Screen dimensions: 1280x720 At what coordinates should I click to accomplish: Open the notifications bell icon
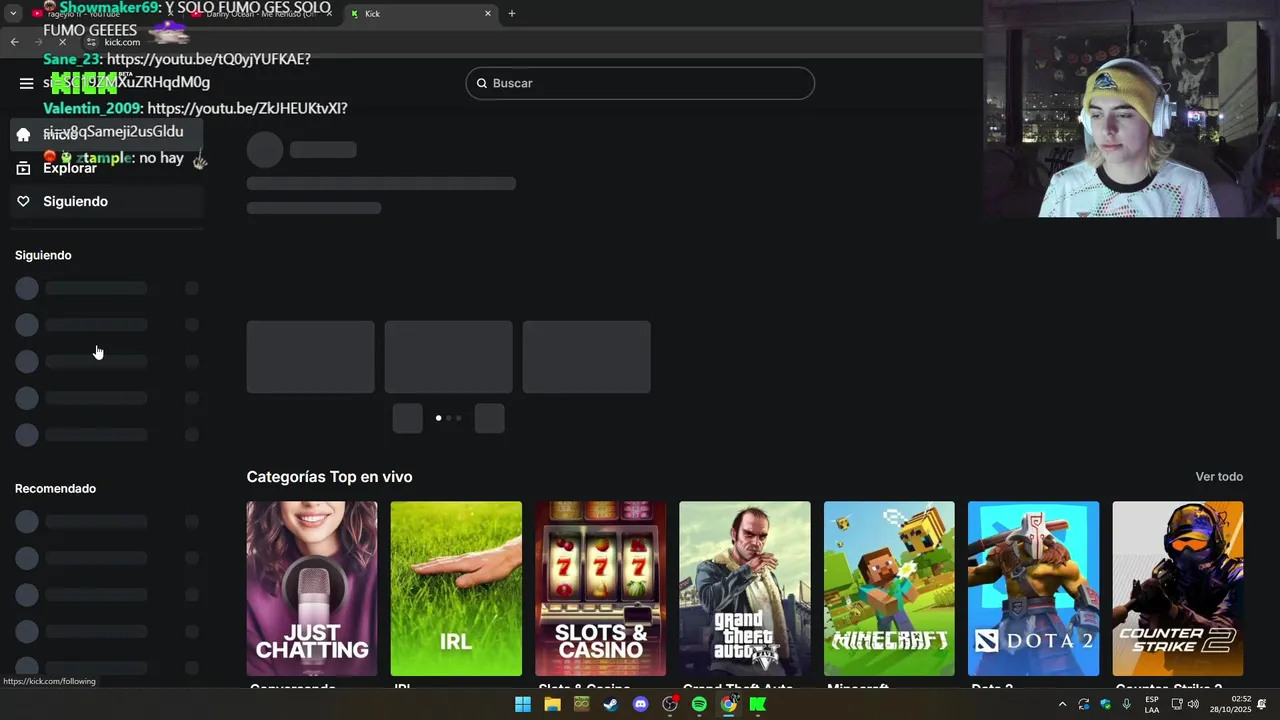(x=1262, y=704)
